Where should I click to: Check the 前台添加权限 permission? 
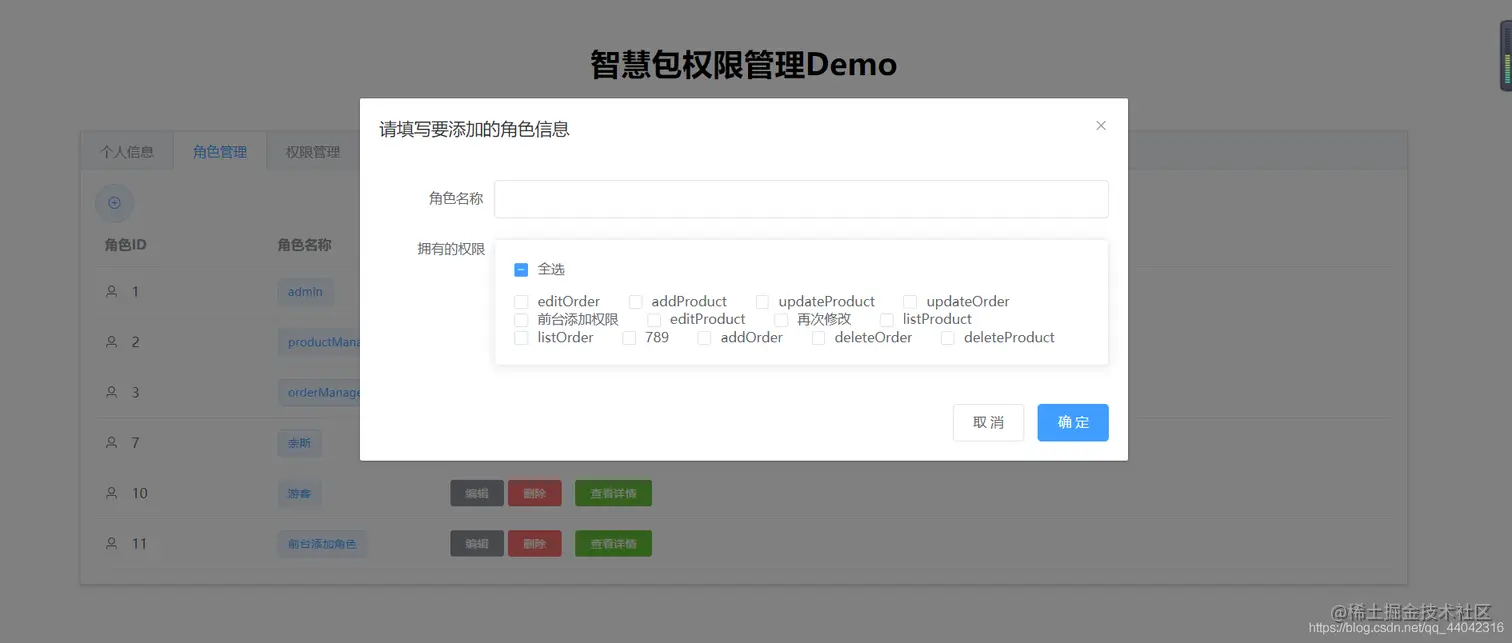click(x=521, y=320)
